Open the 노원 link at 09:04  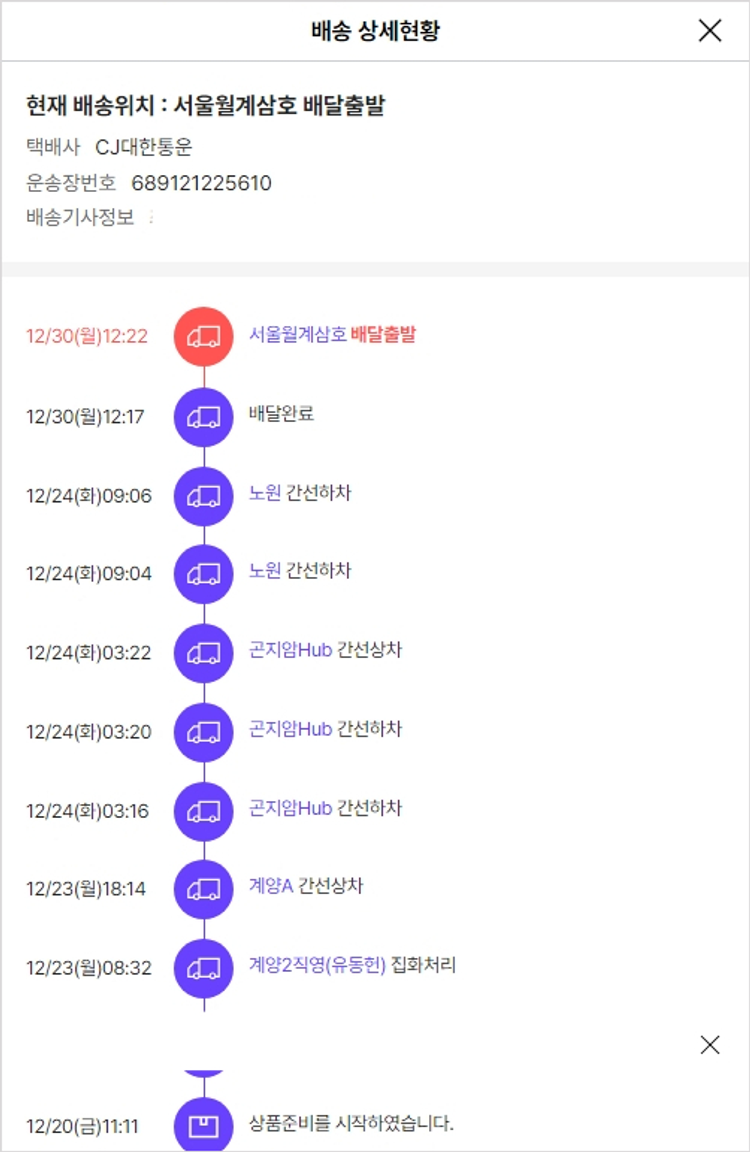[x=265, y=571]
